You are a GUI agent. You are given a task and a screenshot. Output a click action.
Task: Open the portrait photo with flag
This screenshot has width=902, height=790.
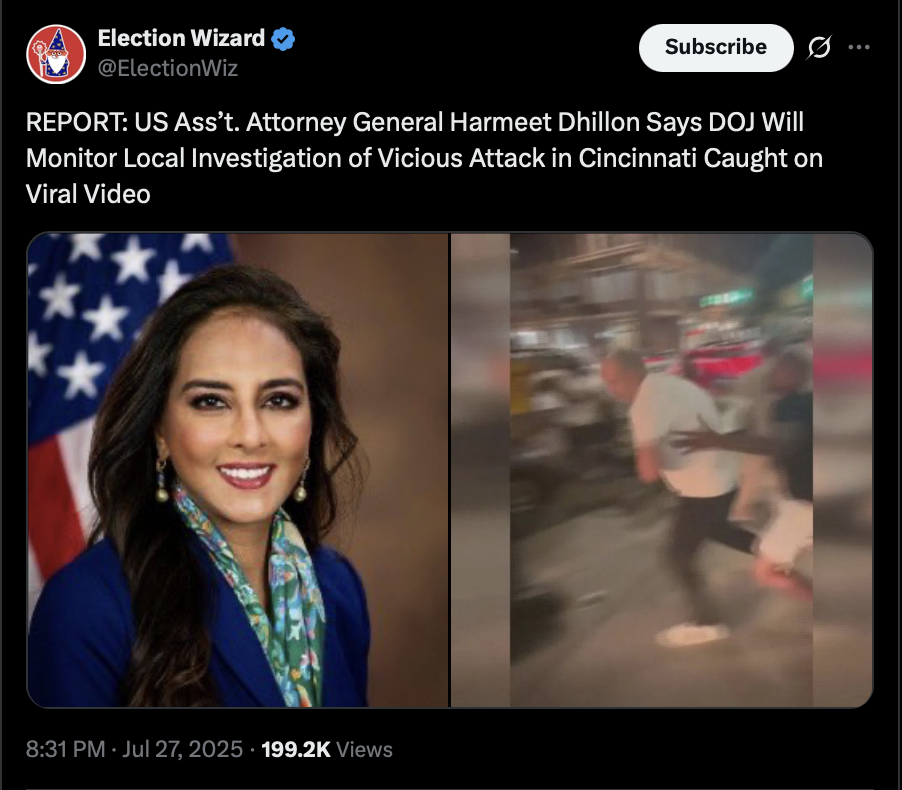click(x=238, y=470)
